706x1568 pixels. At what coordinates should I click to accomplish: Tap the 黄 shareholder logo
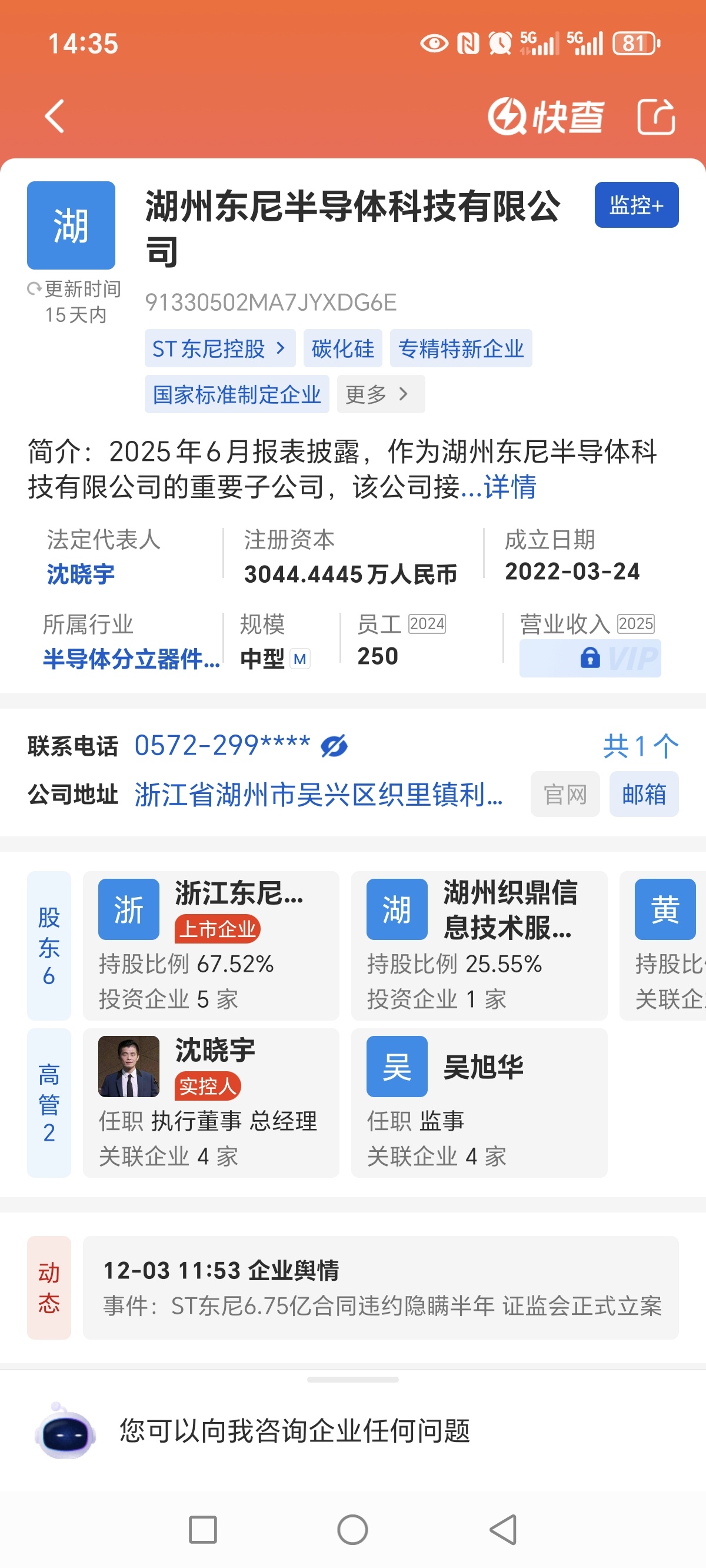(665, 909)
